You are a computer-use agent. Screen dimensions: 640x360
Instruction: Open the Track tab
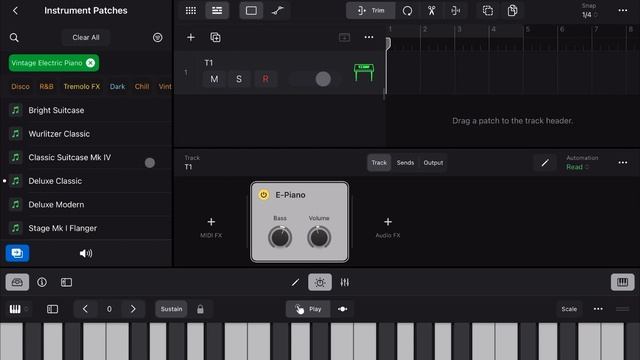click(x=379, y=162)
